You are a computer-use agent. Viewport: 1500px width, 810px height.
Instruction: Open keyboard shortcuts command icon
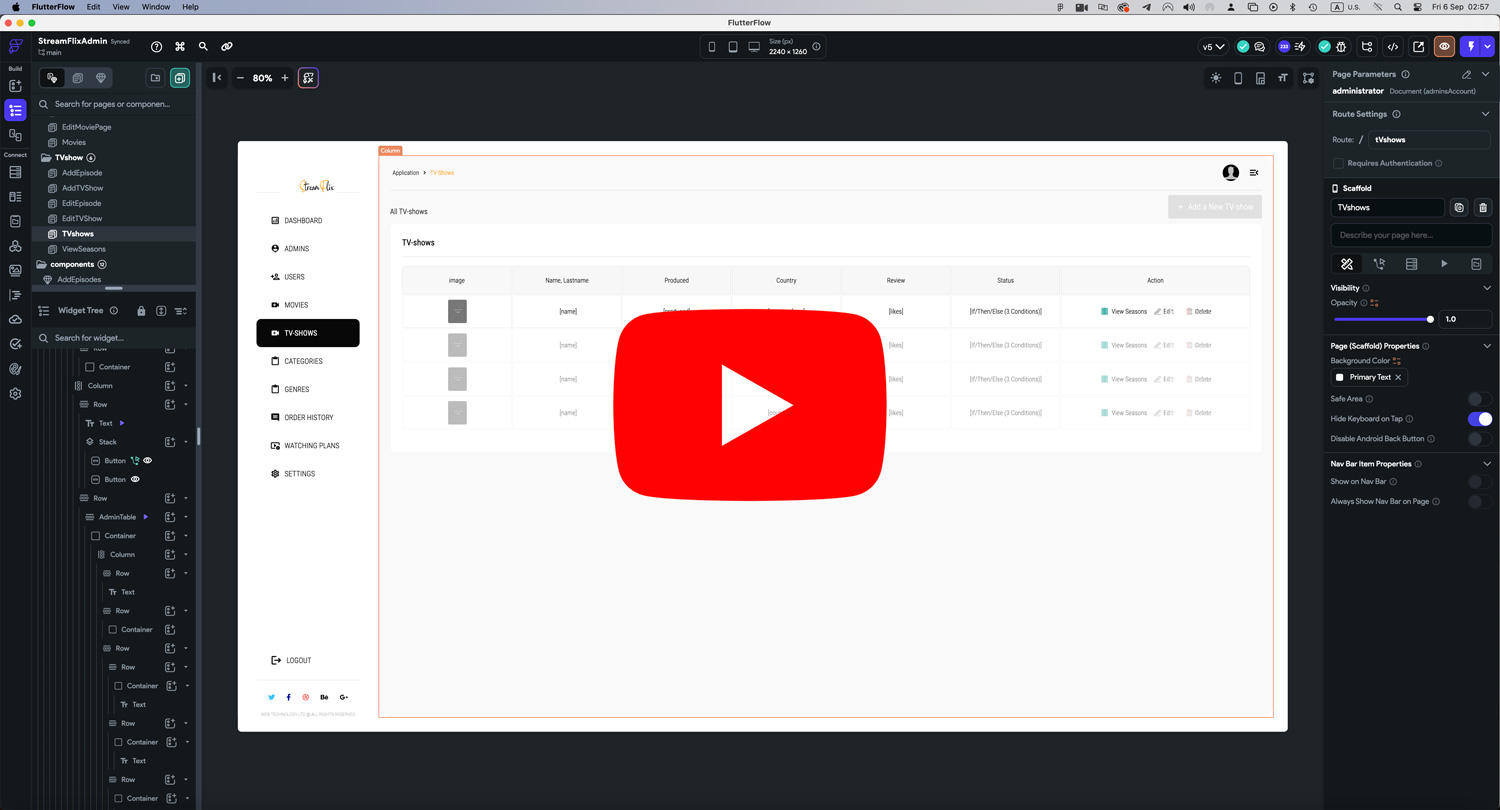coord(180,46)
